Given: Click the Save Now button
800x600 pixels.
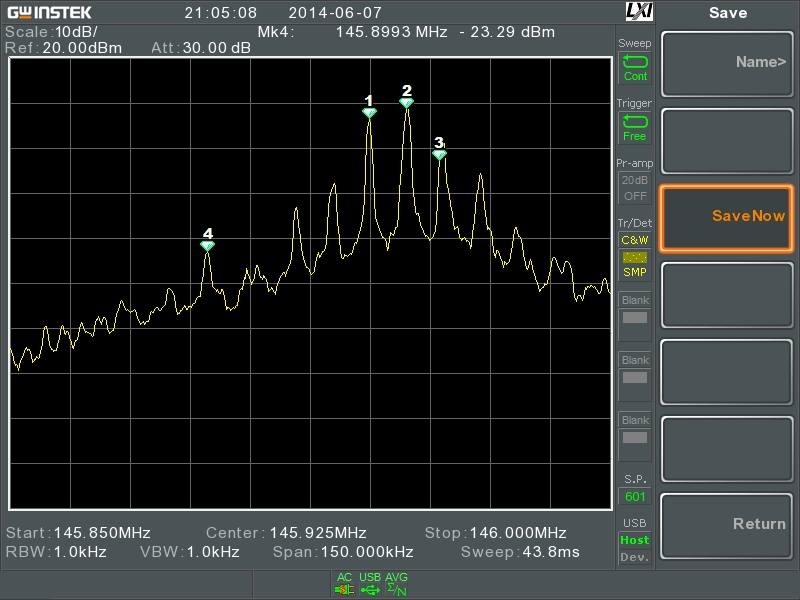Looking at the screenshot, I should point(727,218).
